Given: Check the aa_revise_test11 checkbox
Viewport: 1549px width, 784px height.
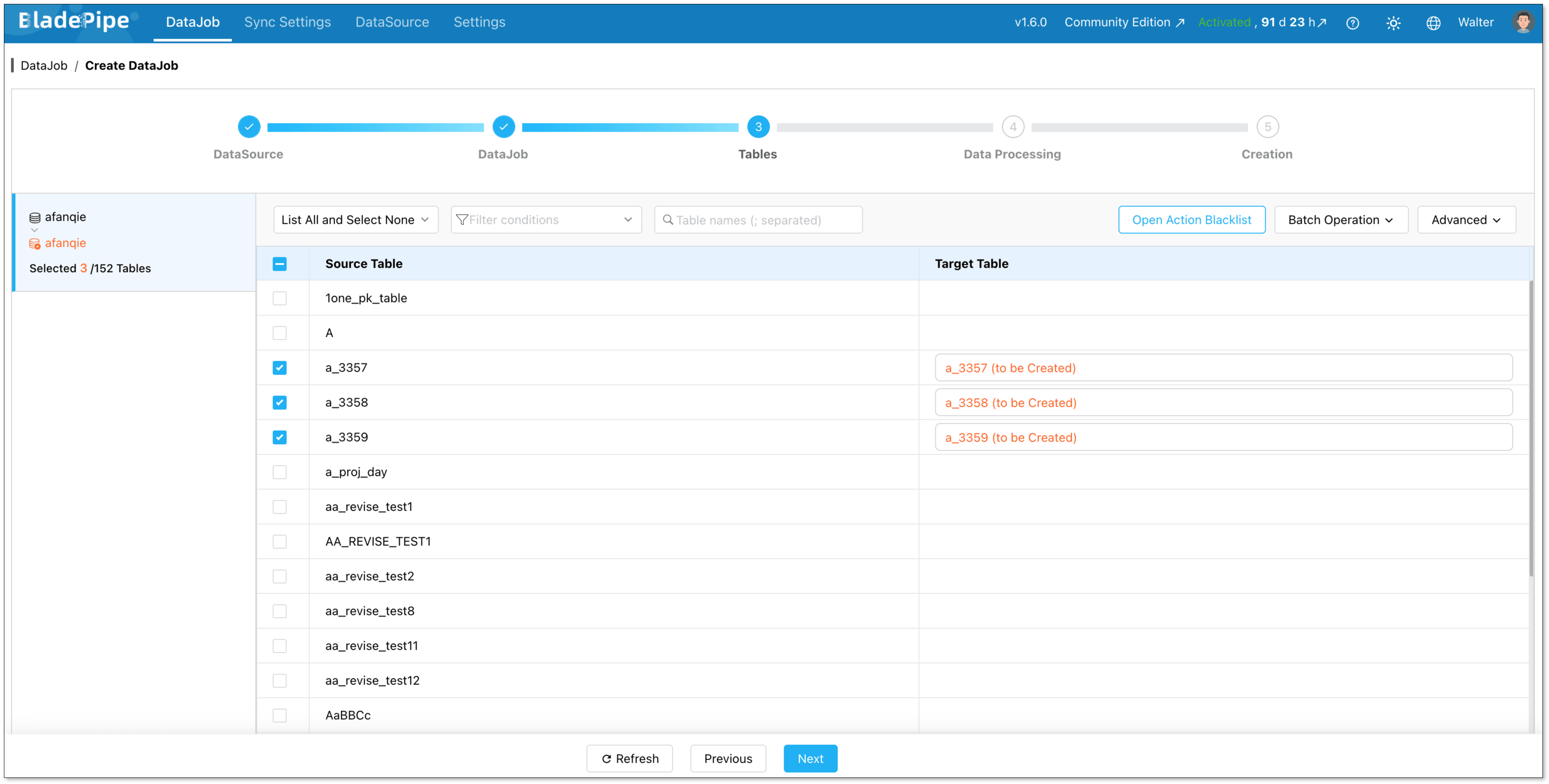Looking at the screenshot, I should (279, 646).
